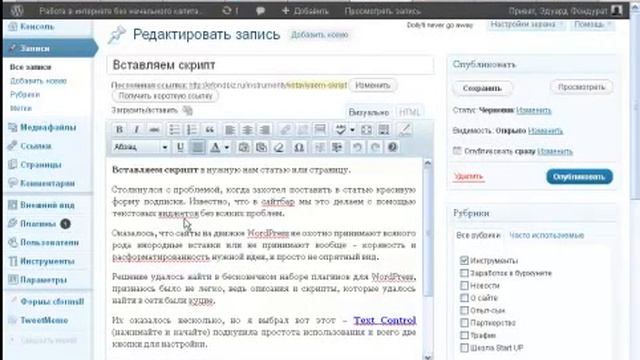Expand the Настройки экрана panel
This screenshot has width=640, height=360.
(x=526, y=25)
